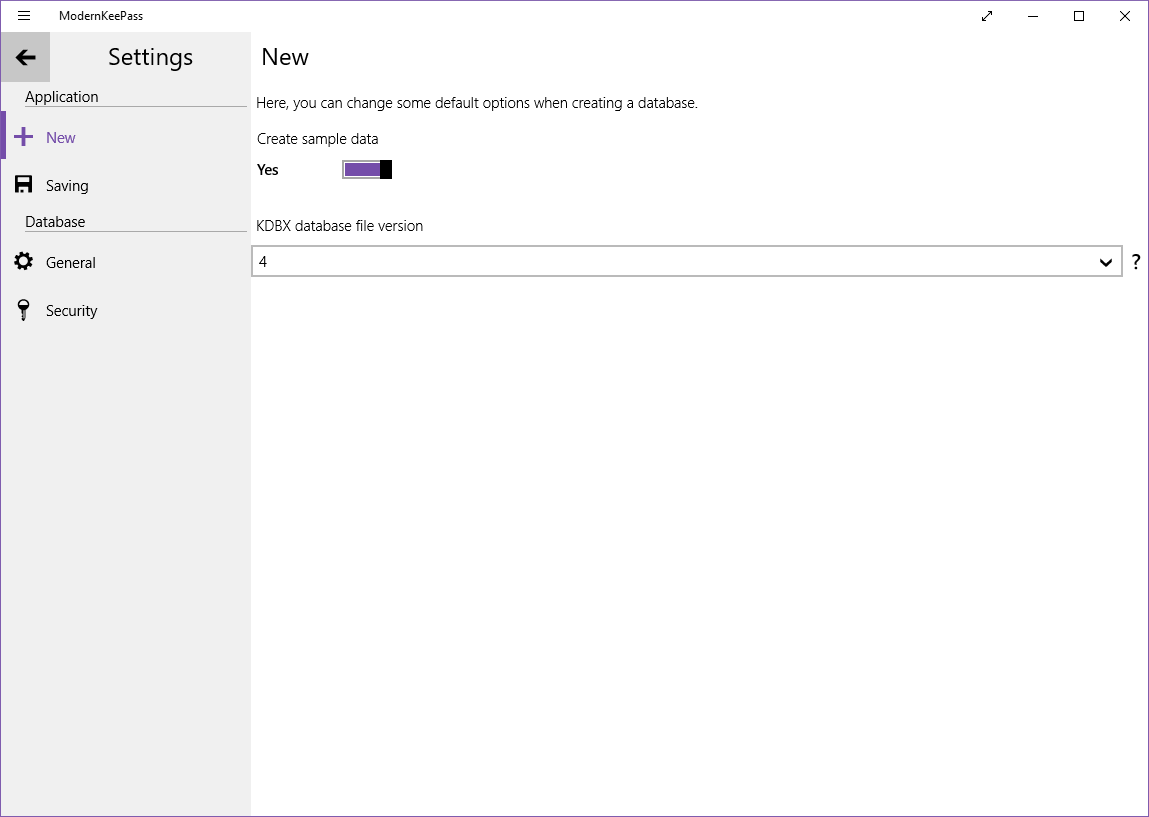Viewport: 1149px width, 817px height.
Task: Toggle the Create sample data switch
Action: click(367, 170)
